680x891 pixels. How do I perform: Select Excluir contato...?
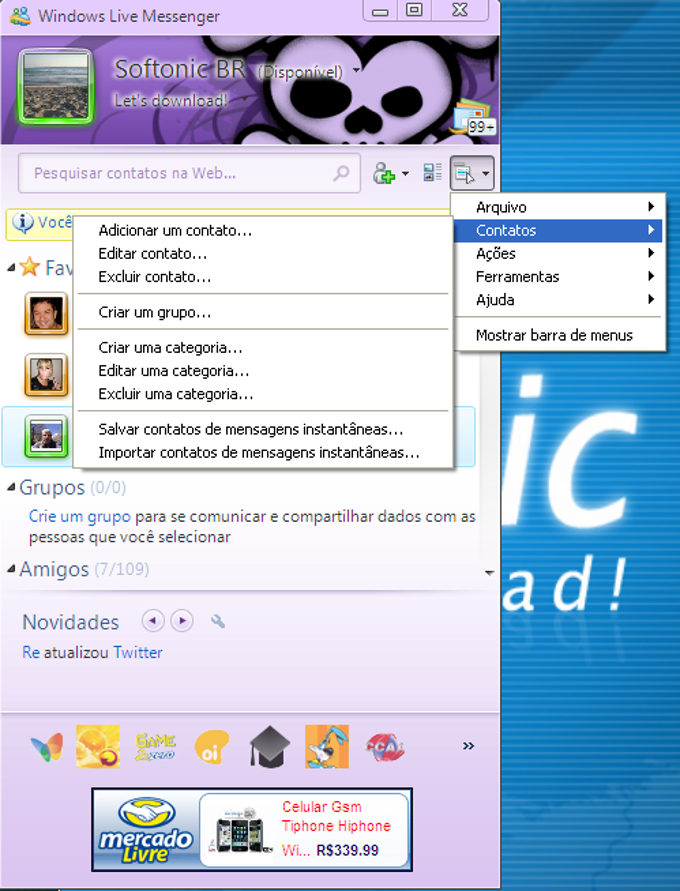pos(263,277)
